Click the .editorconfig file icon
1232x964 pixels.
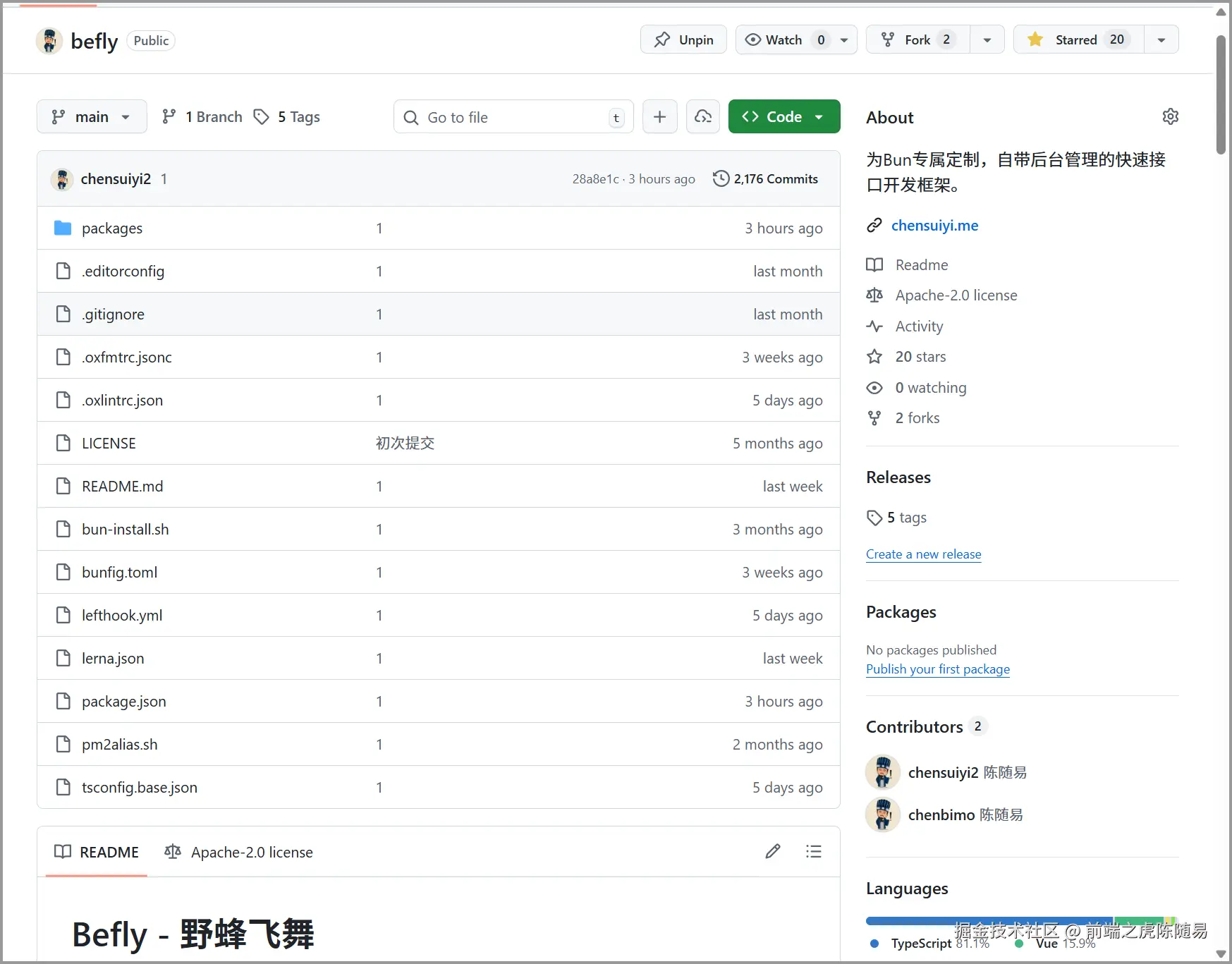pyautogui.click(x=63, y=271)
